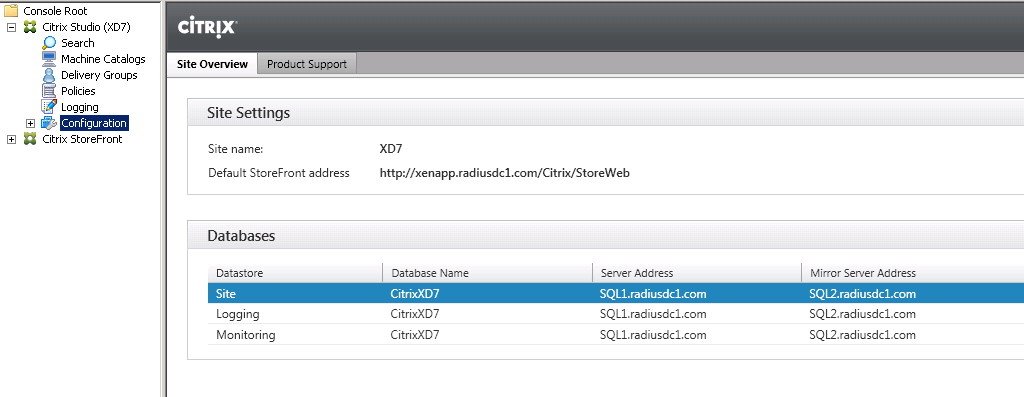Click SQL2.radiusdc1.com in the Logging row
The image size is (1024, 397).
coord(862,314)
